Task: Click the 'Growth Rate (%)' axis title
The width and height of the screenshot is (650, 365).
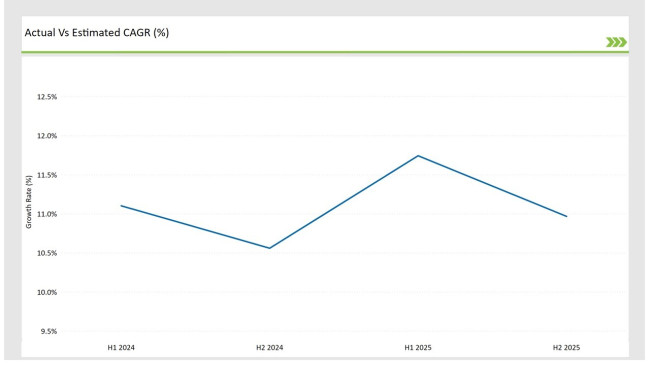Action: [29, 202]
